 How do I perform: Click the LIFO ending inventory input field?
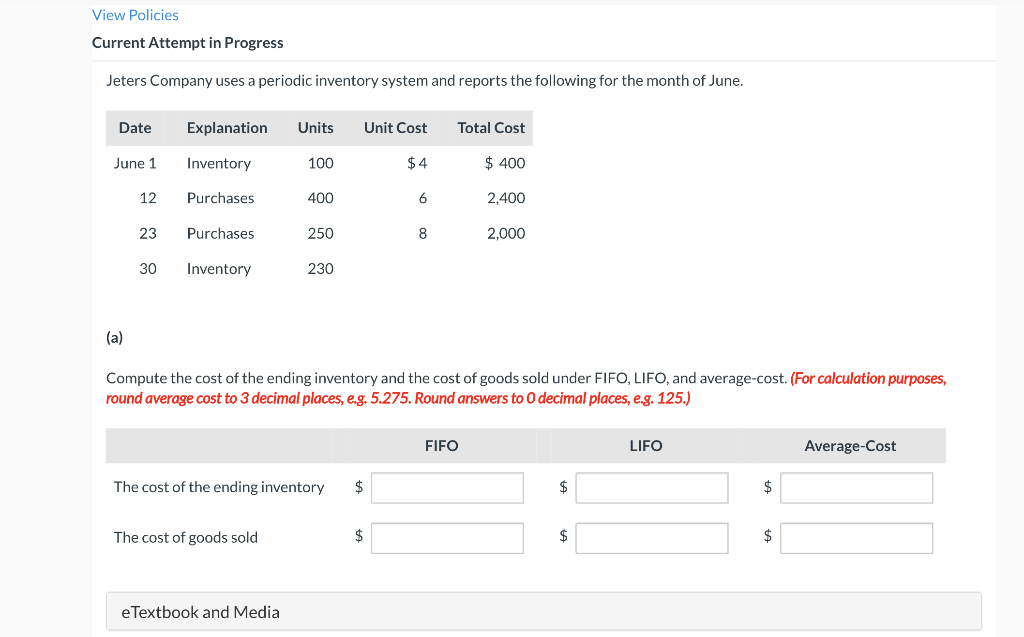[x=651, y=487]
